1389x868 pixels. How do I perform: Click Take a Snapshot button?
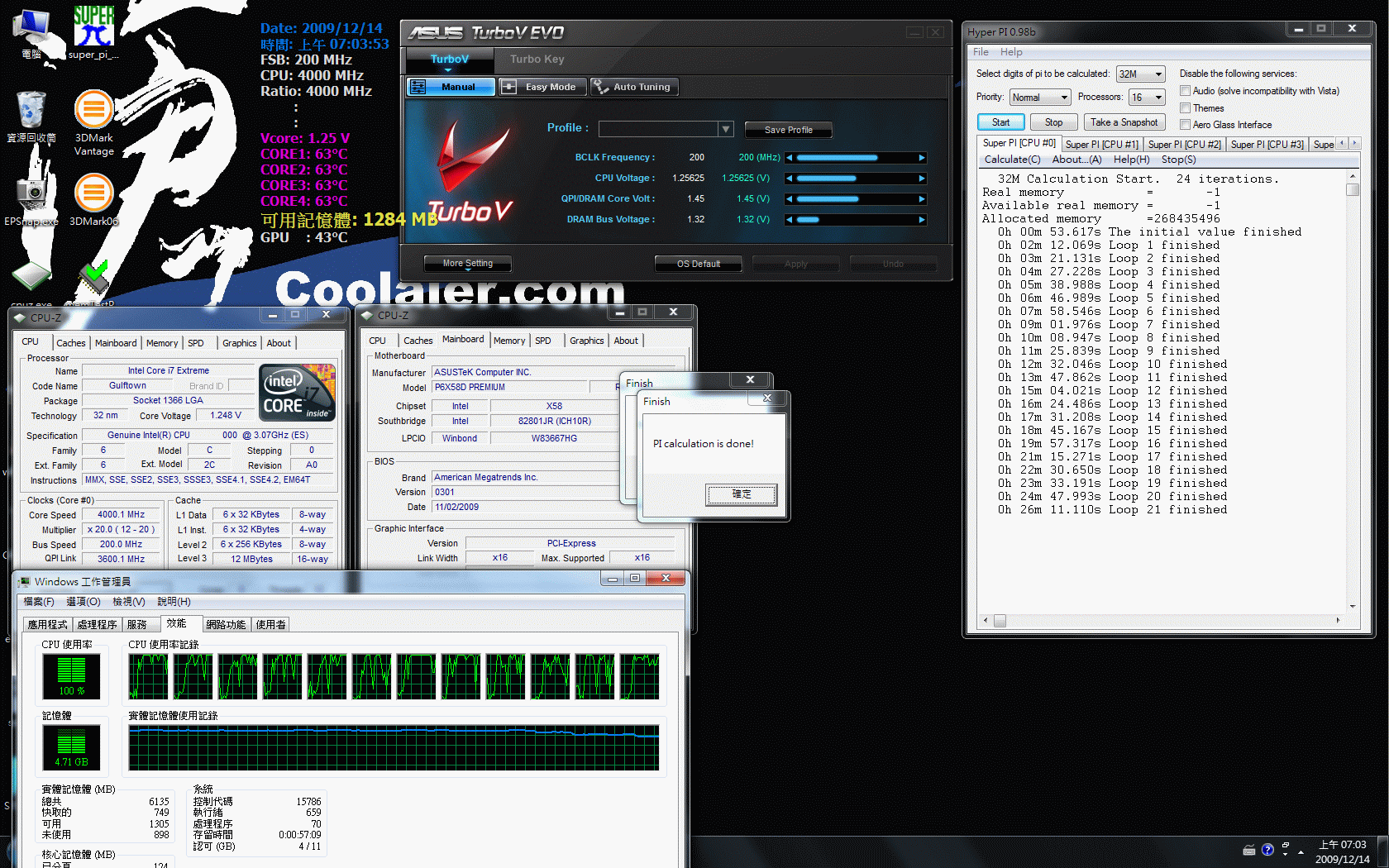tap(1124, 122)
